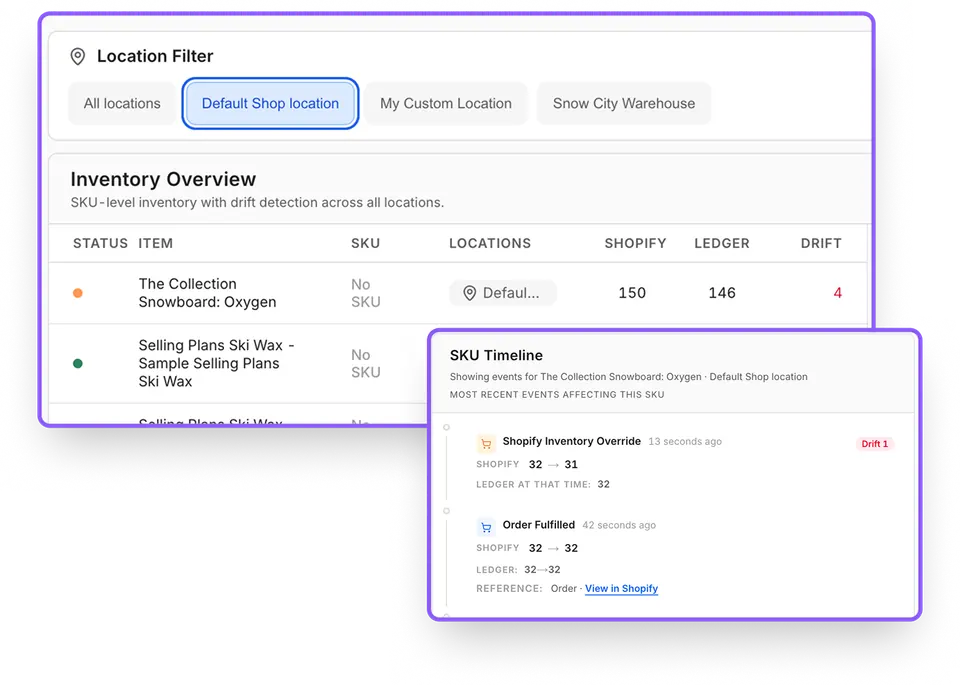Click Ledger at that time value 32
Screen dimensions: 960x685
coord(604,484)
